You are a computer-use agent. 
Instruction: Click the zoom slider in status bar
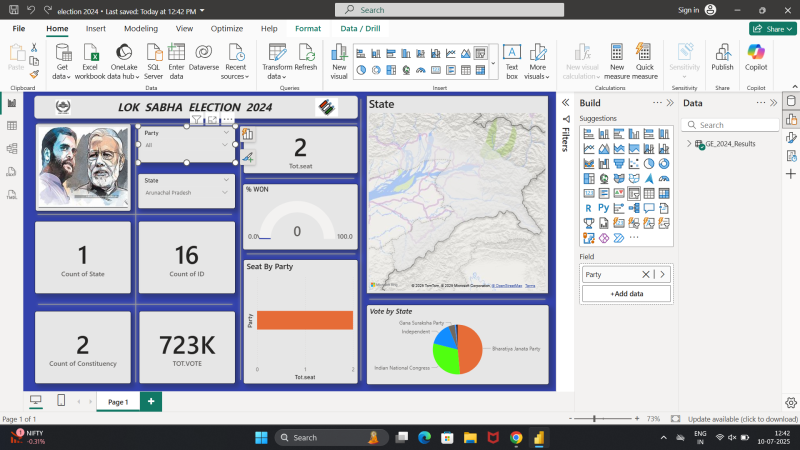click(595, 419)
